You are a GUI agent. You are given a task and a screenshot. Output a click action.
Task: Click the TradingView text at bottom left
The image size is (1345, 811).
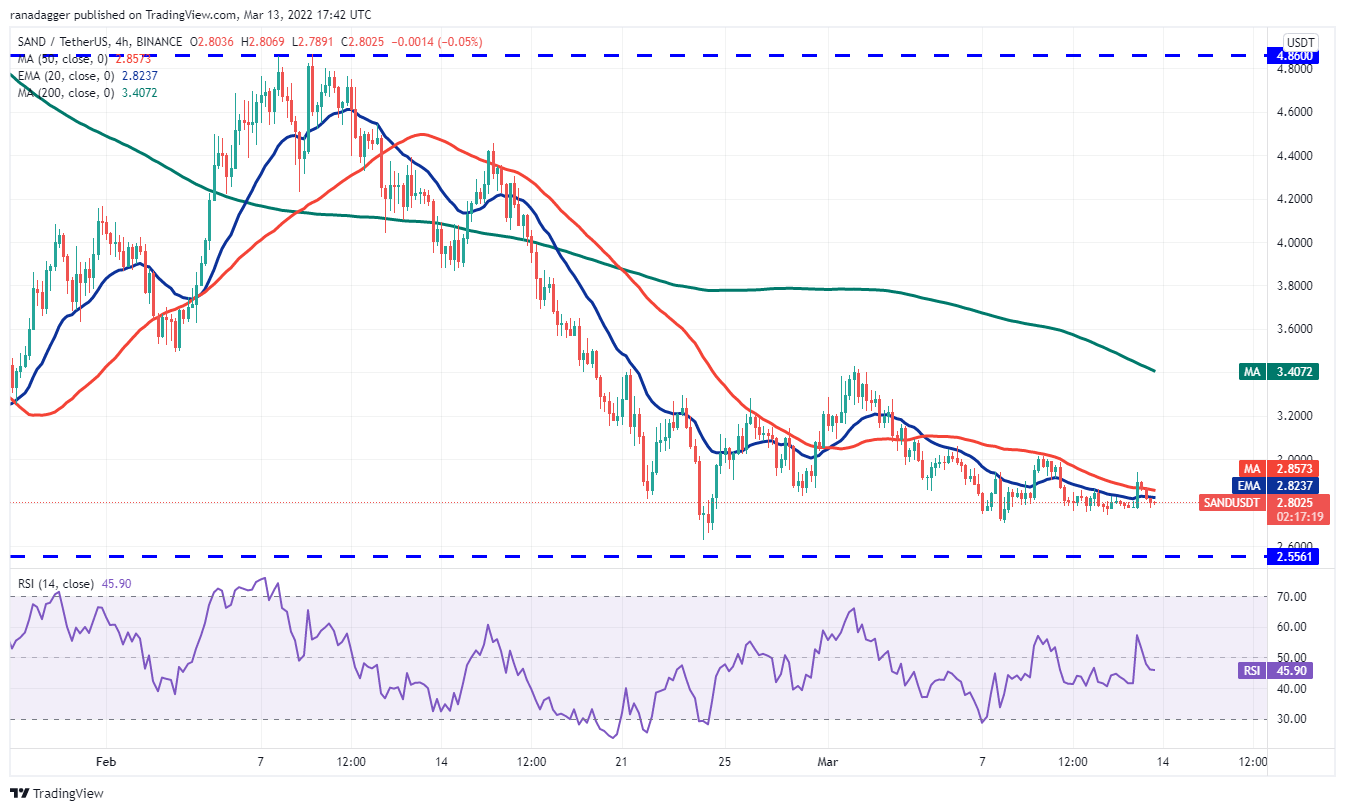tap(68, 794)
